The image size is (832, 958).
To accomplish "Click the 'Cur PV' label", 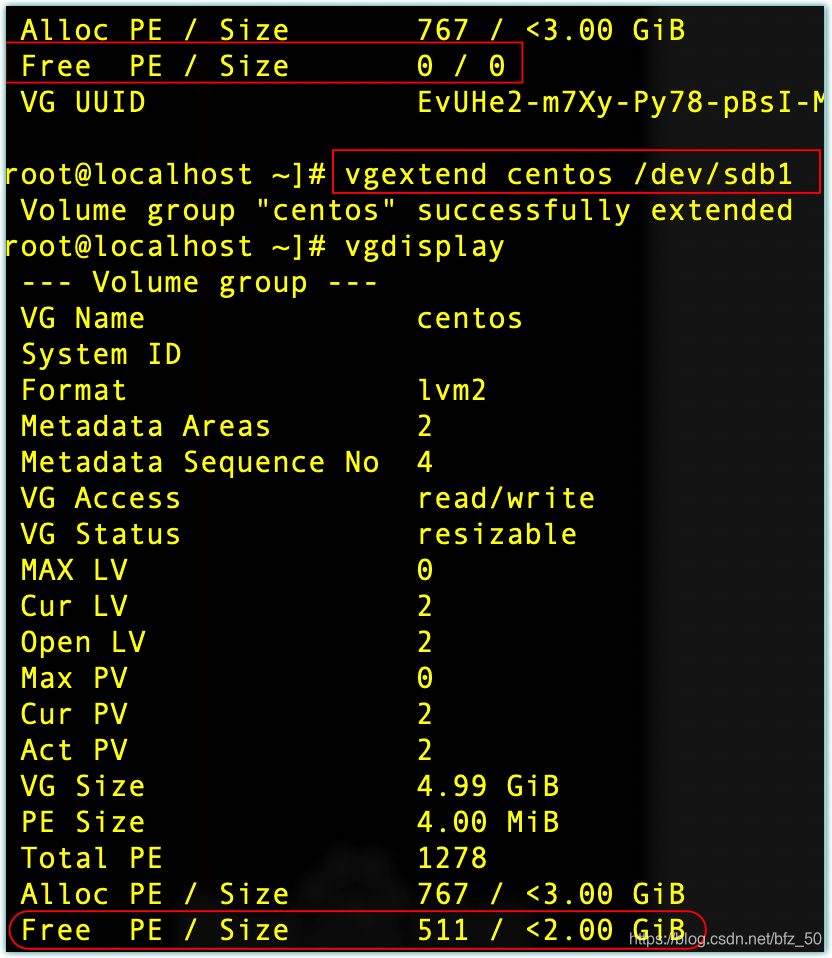I will [x=74, y=715].
